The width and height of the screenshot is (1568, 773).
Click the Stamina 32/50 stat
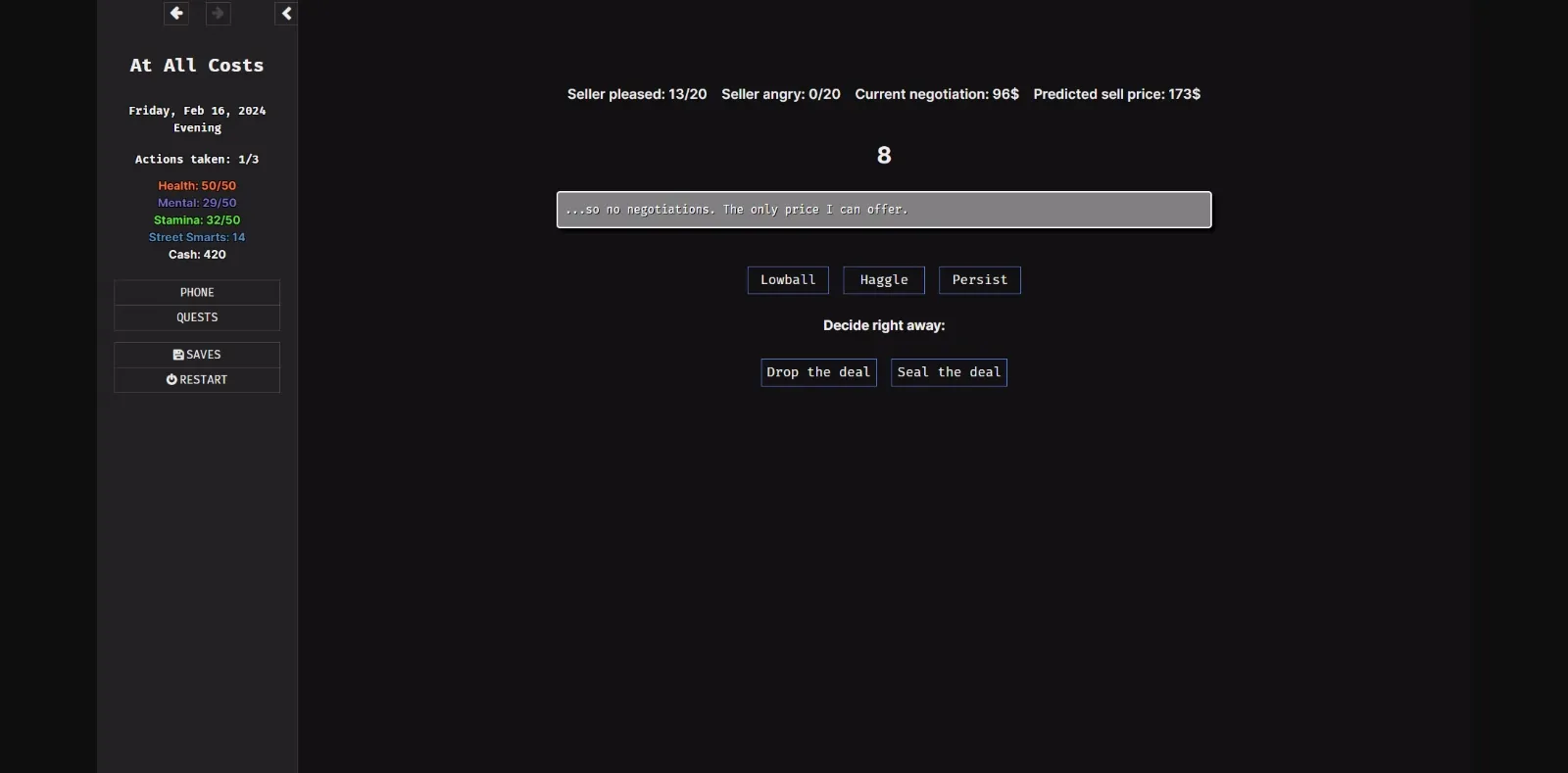(197, 220)
